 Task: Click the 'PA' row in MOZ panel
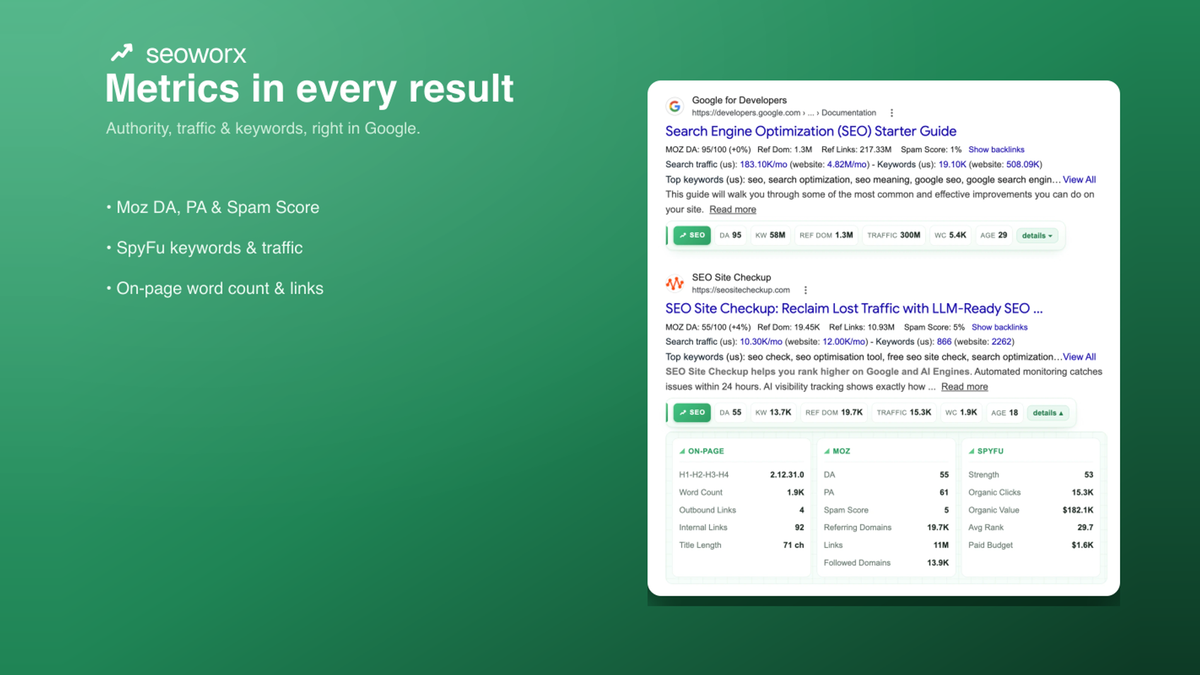[x=886, y=492]
